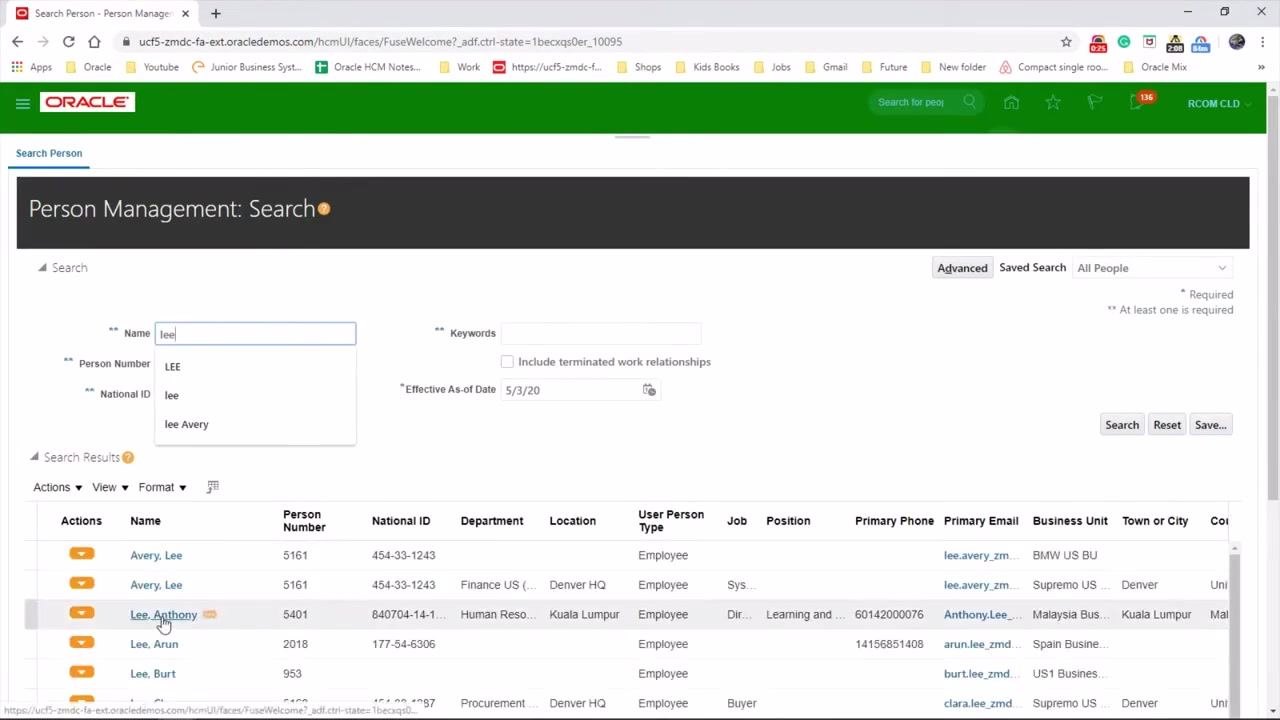Open the Lee, Arun person link
The height and width of the screenshot is (720, 1280).
[154, 644]
